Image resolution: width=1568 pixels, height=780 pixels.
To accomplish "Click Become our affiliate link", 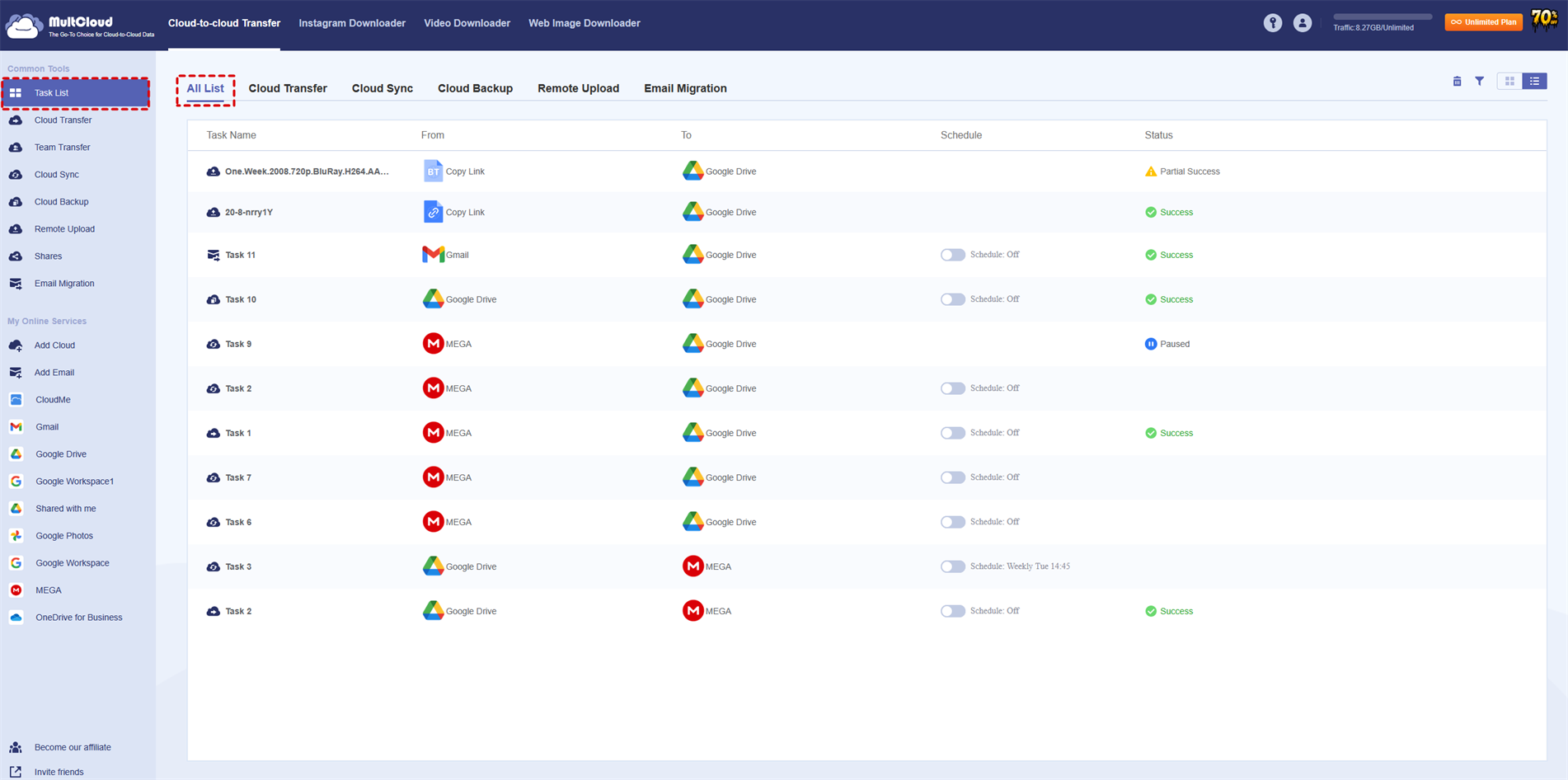I will click(73, 747).
